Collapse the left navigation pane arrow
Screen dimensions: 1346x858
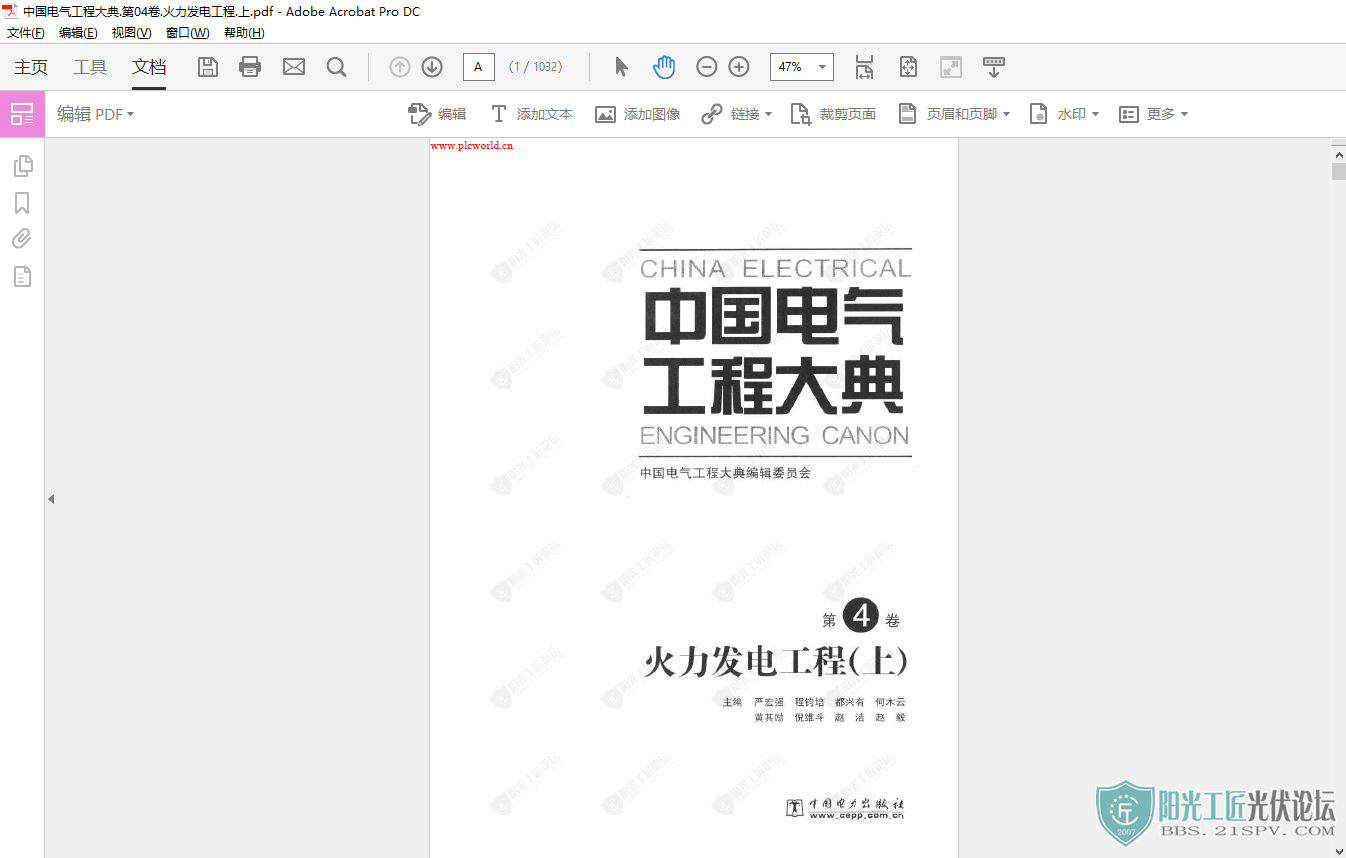coord(51,498)
